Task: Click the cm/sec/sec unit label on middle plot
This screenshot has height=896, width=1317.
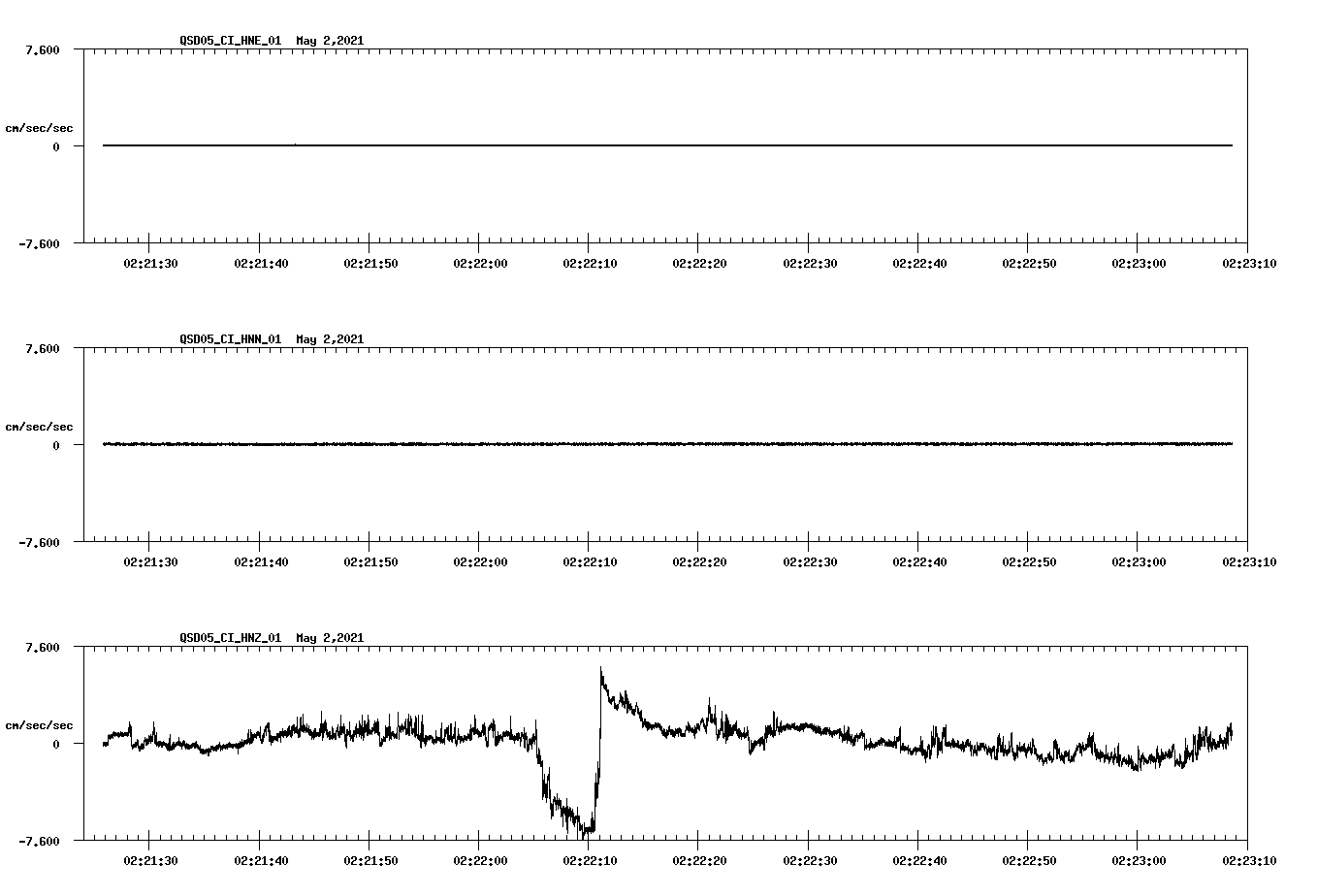Action: pos(41,426)
